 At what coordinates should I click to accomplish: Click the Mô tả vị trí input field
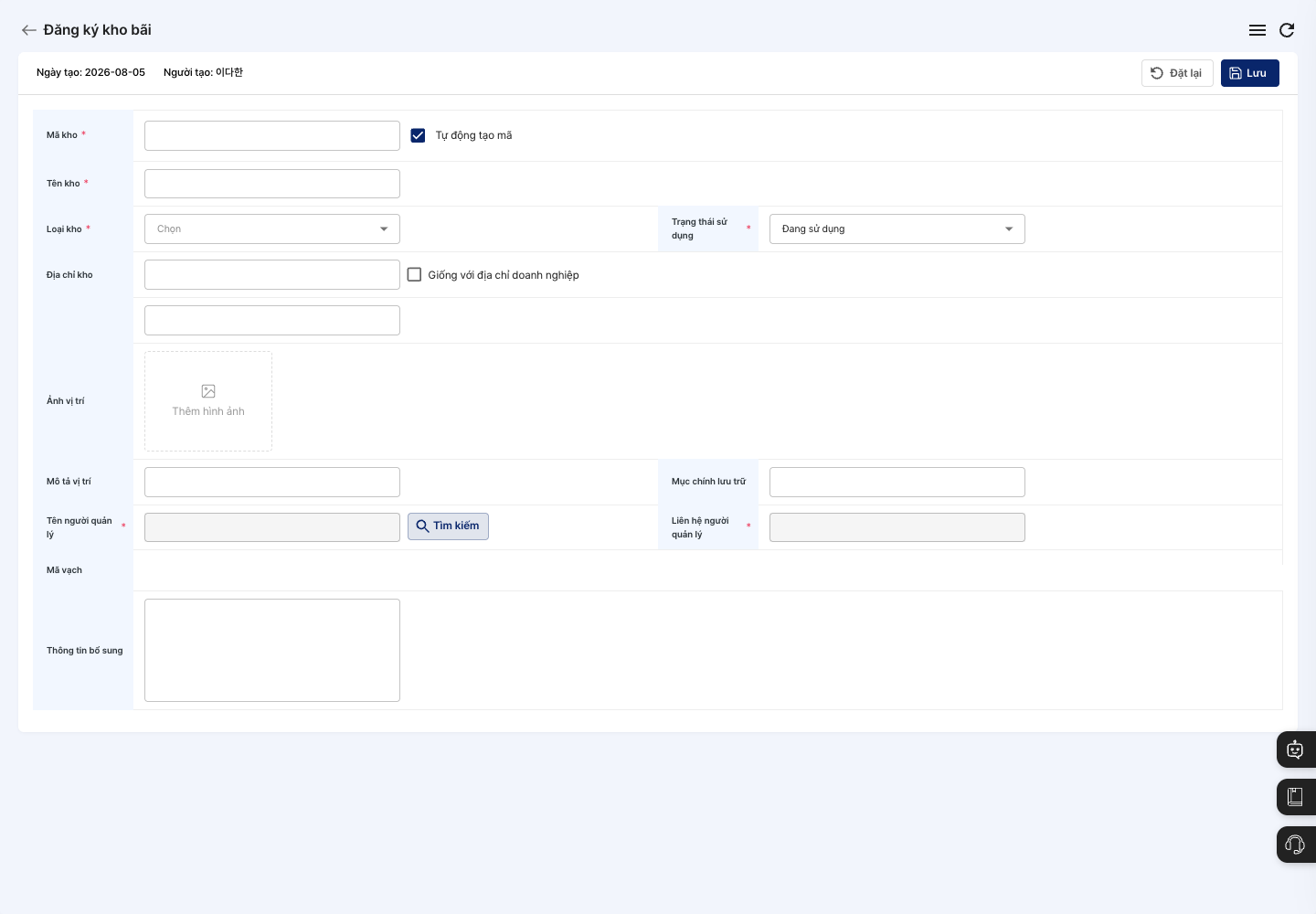click(272, 482)
